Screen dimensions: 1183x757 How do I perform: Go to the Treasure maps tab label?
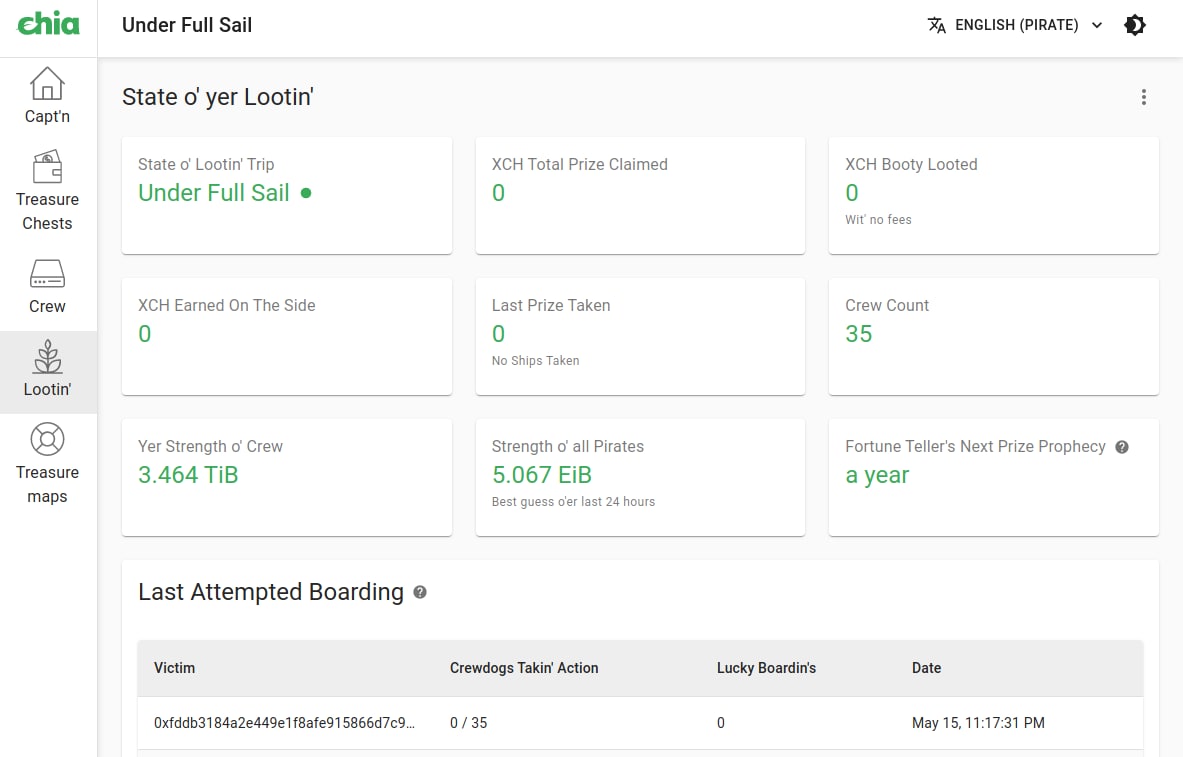coord(48,485)
